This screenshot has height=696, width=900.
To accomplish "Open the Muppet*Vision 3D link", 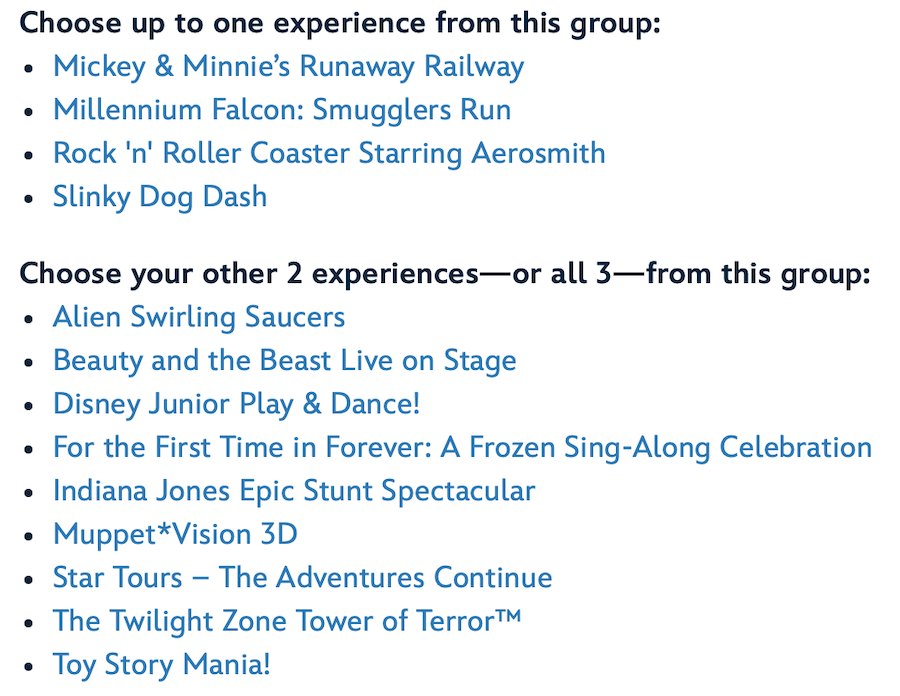I will tap(175, 534).
